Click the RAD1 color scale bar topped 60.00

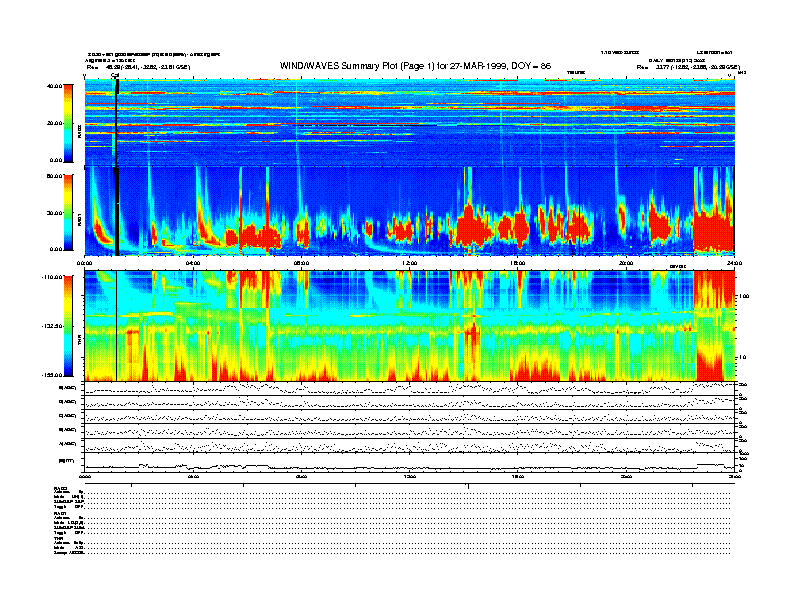(68, 213)
